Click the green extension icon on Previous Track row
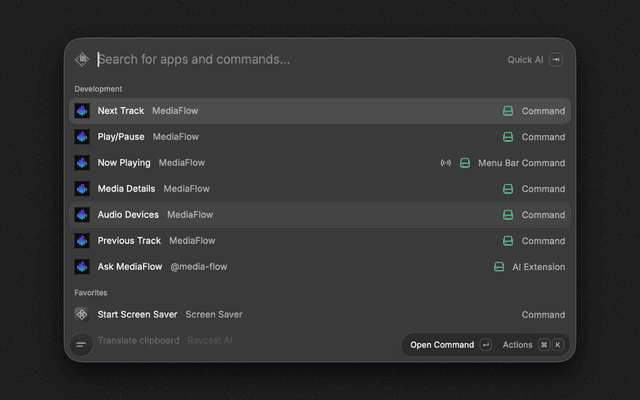The width and height of the screenshot is (640, 400). [508, 241]
